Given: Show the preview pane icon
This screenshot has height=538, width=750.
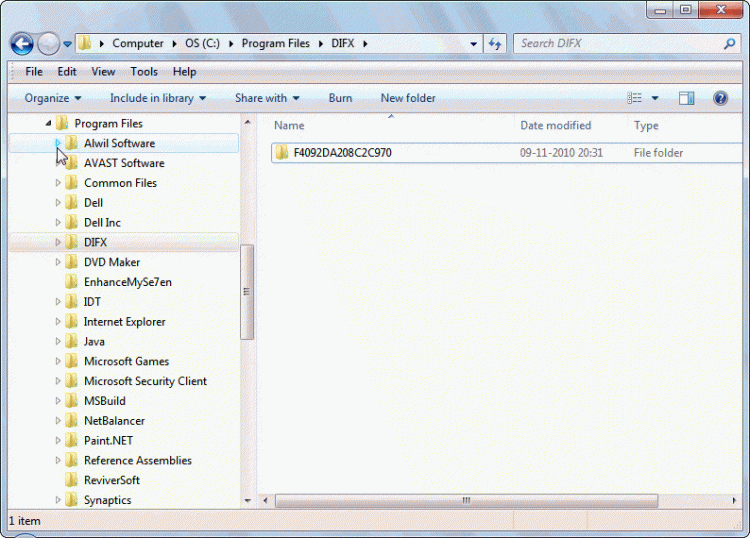Looking at the screenshot, I should point(686,98).
